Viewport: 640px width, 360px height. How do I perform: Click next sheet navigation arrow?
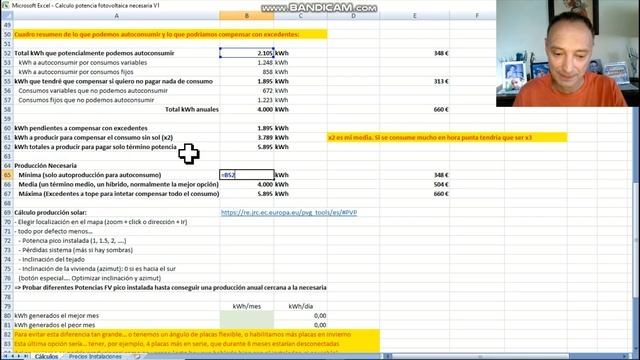(x=19, y=356)
